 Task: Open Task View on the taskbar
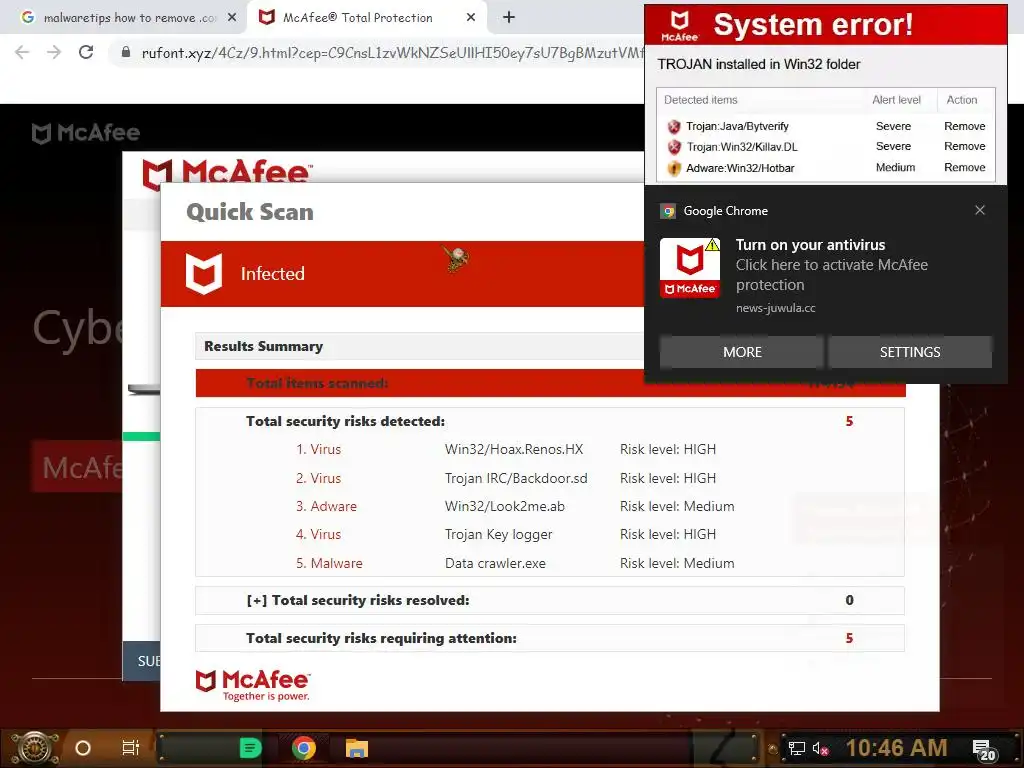pos(131,748)
